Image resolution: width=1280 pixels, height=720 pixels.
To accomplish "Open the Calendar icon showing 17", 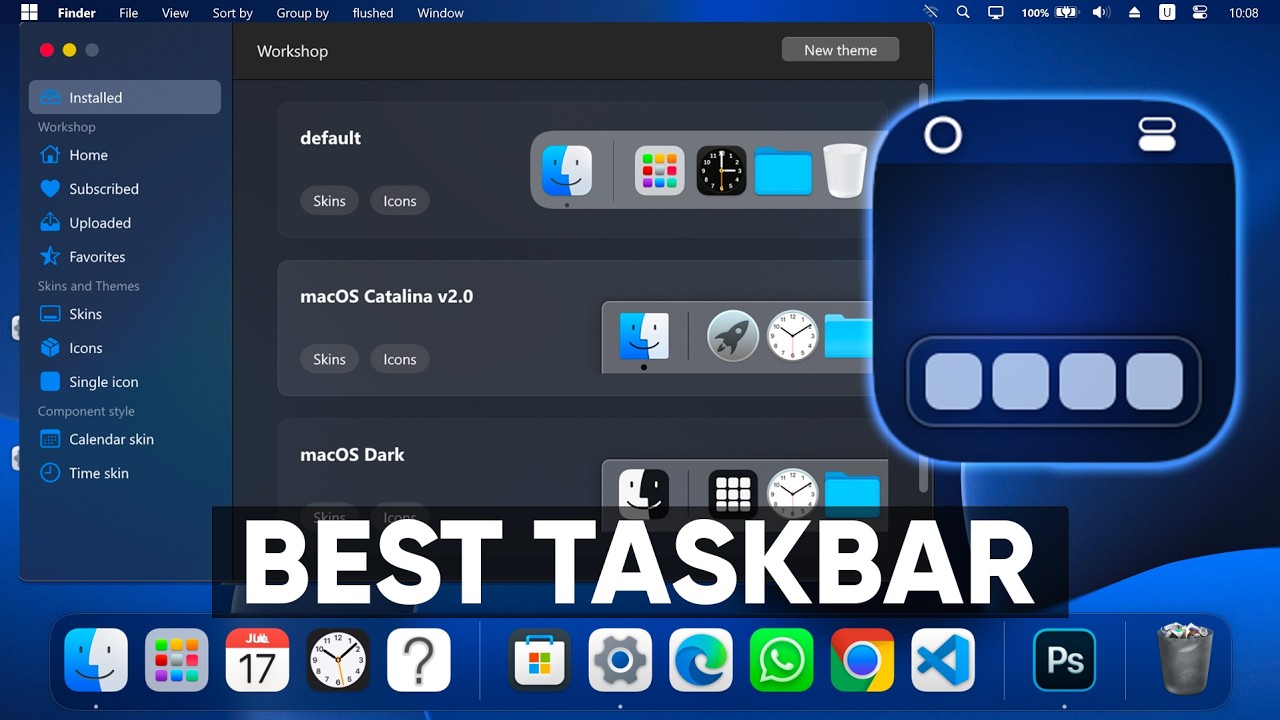I will (257, 660).
